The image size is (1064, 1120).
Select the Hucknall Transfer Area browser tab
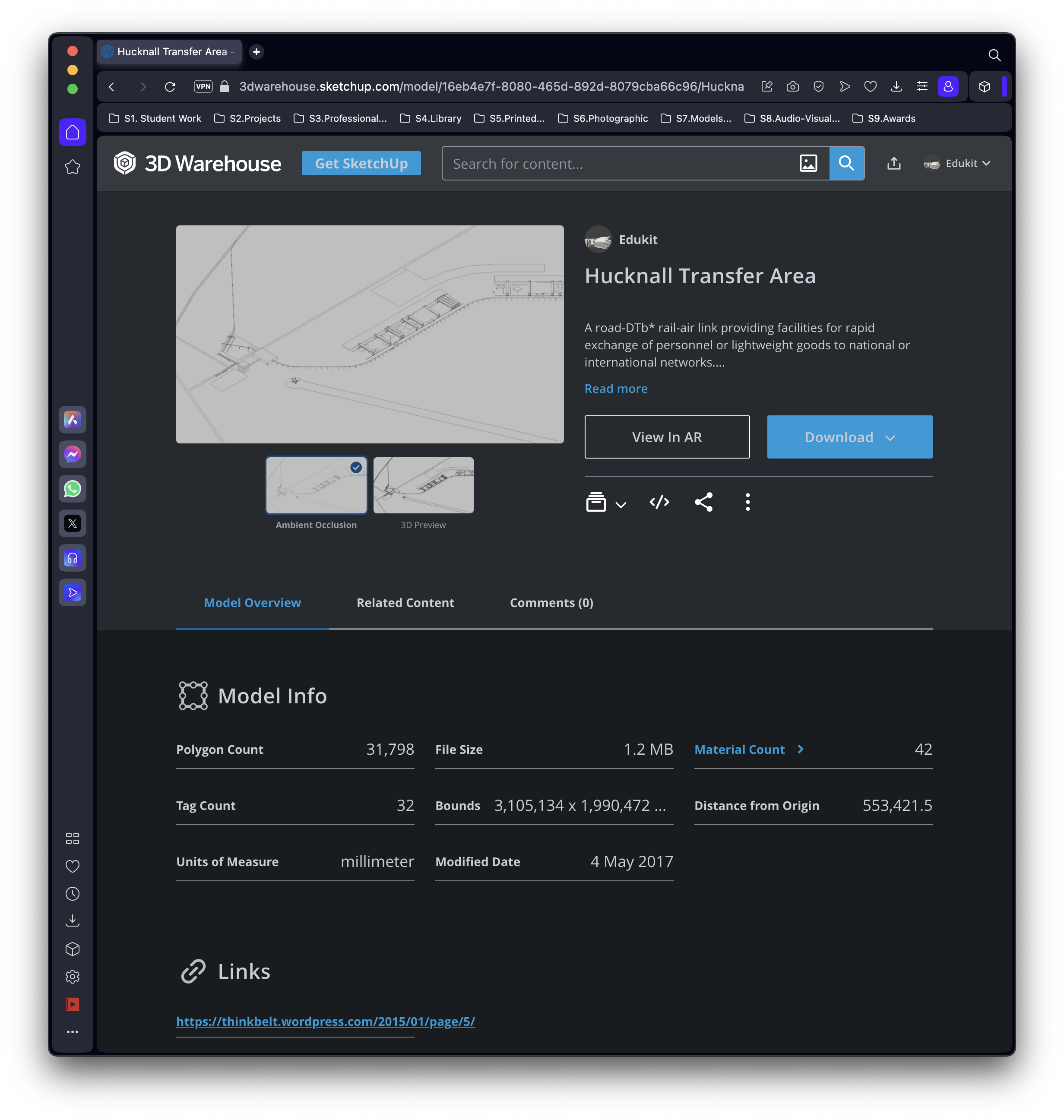tap(169, 52)
